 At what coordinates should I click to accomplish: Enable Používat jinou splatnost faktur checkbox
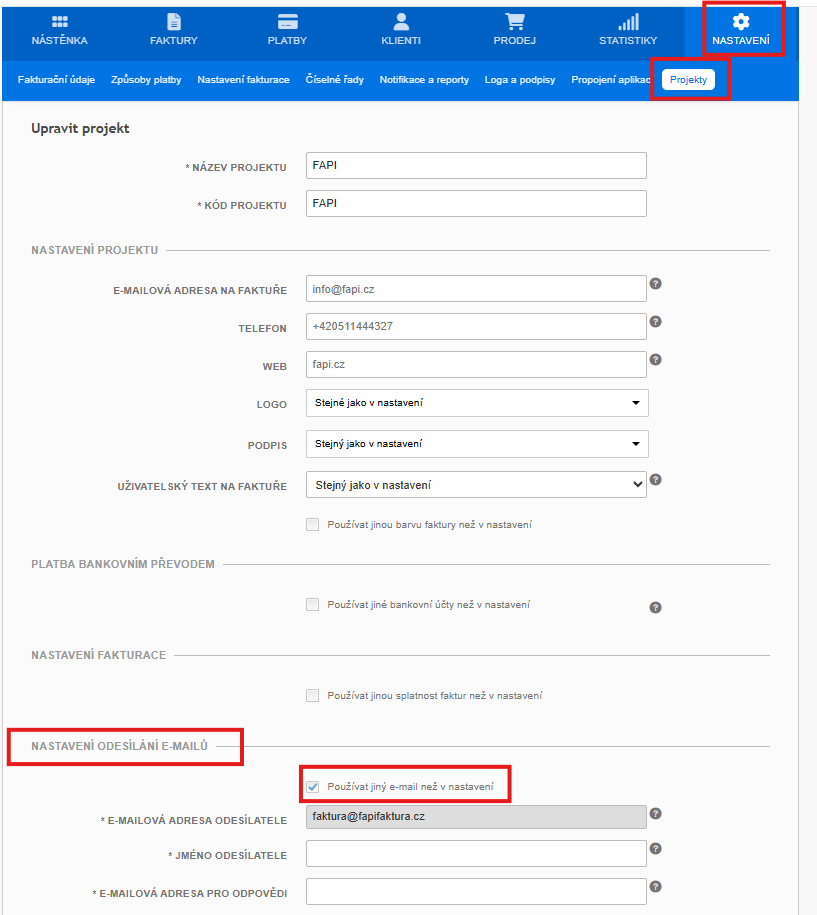pos(313,696)
